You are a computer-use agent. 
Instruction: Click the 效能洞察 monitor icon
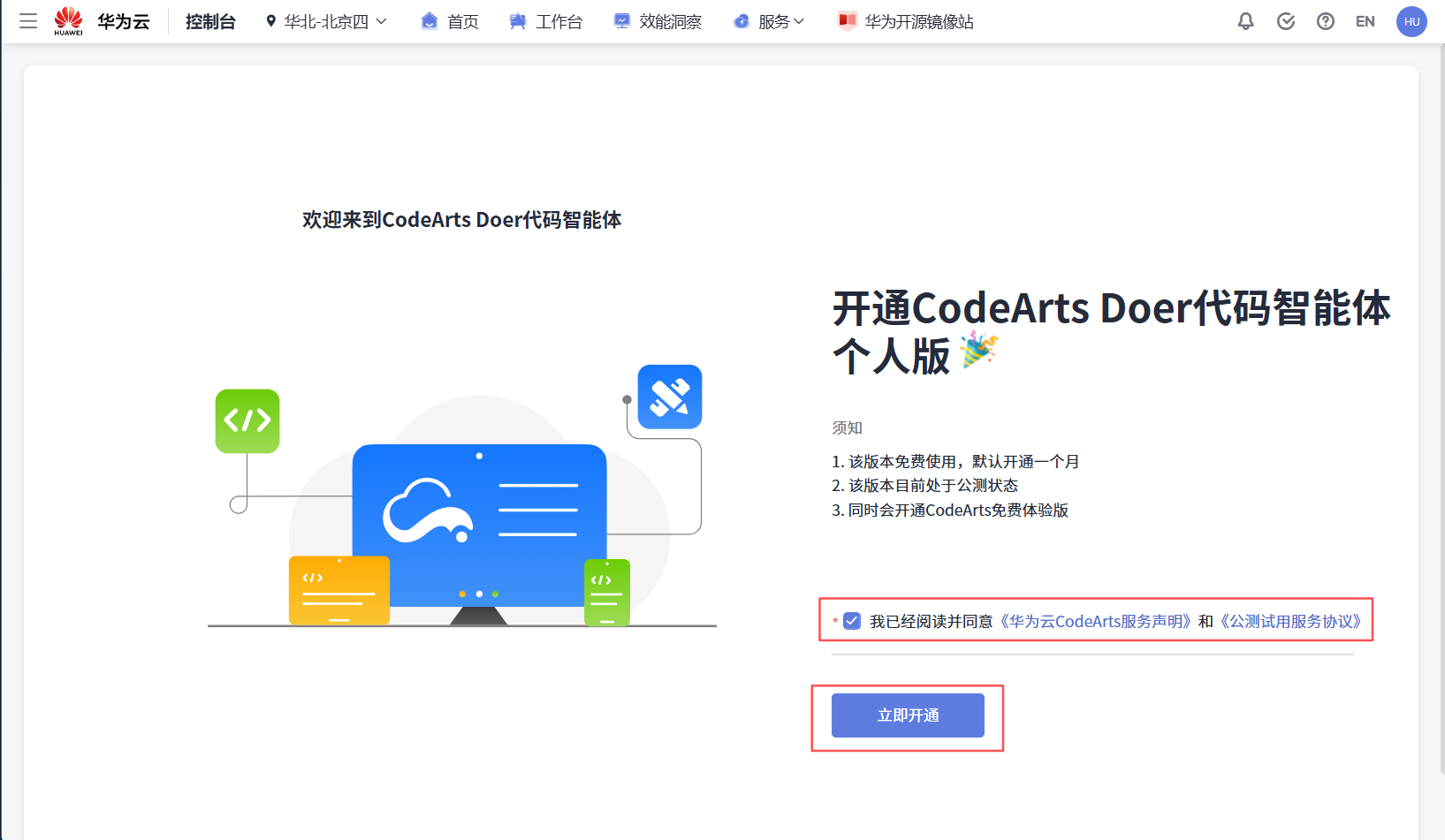(622, 21)
